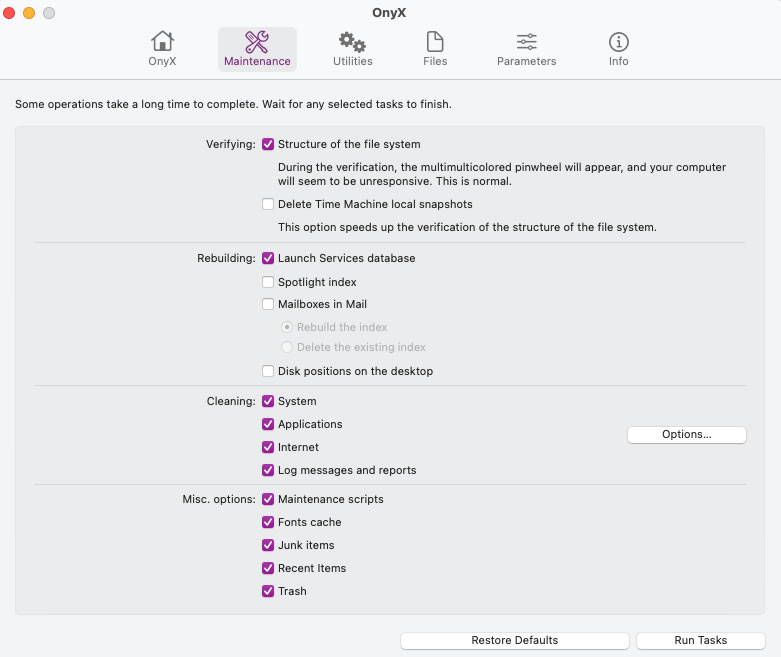The image size is (781, 657).
Task: Open the OnyX home icon
Action: coord(162,42)
